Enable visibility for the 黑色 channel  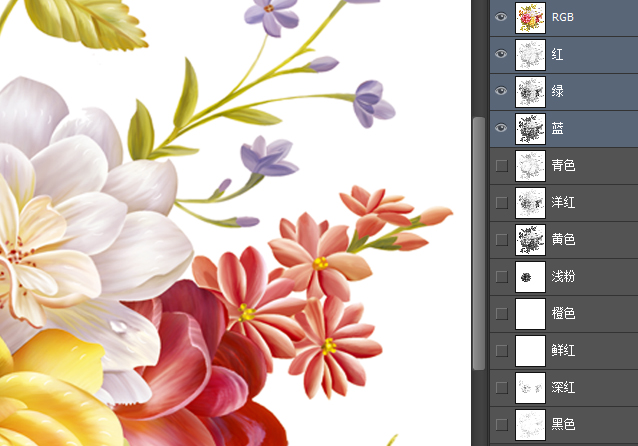(502, 425)
